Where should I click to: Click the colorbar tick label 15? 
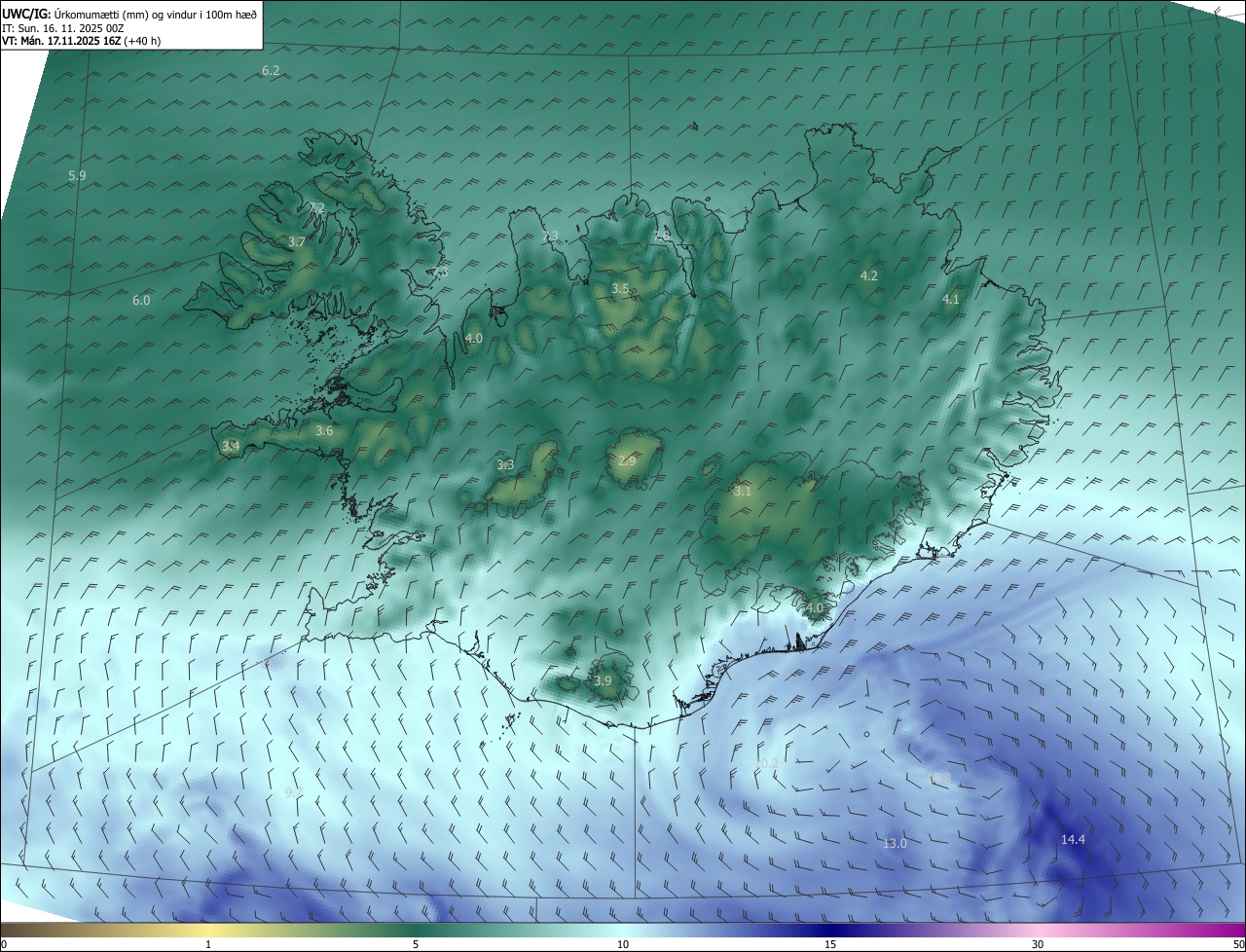tap(830, 944)
